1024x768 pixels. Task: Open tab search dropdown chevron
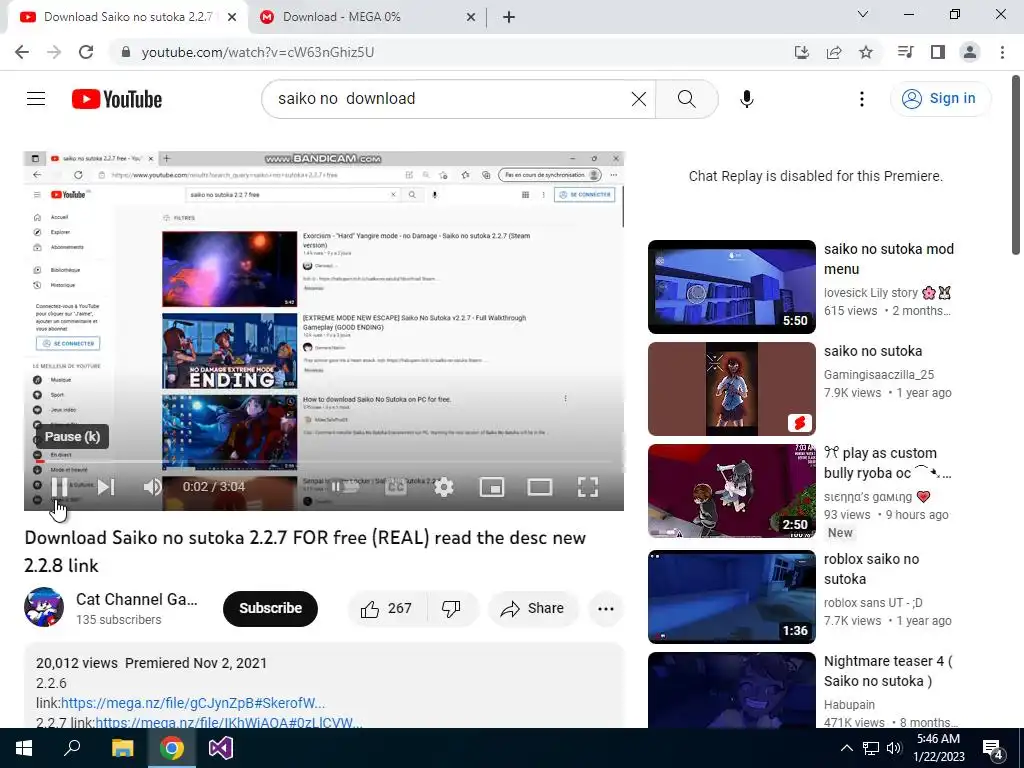tap(863, 14)
